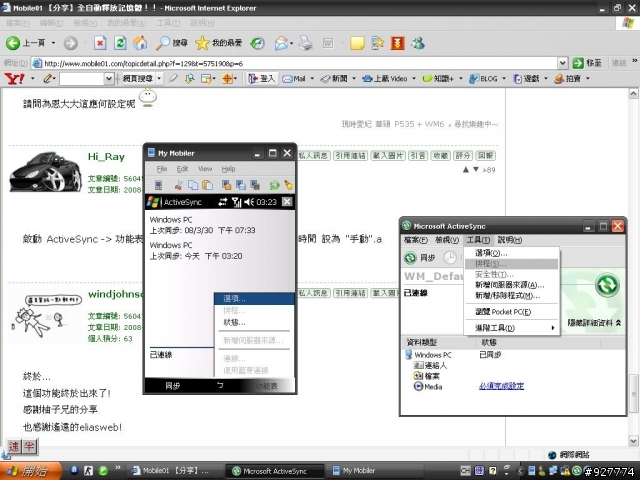Click the IE Back arrow button
640x480 pixels.
(13, 43)
